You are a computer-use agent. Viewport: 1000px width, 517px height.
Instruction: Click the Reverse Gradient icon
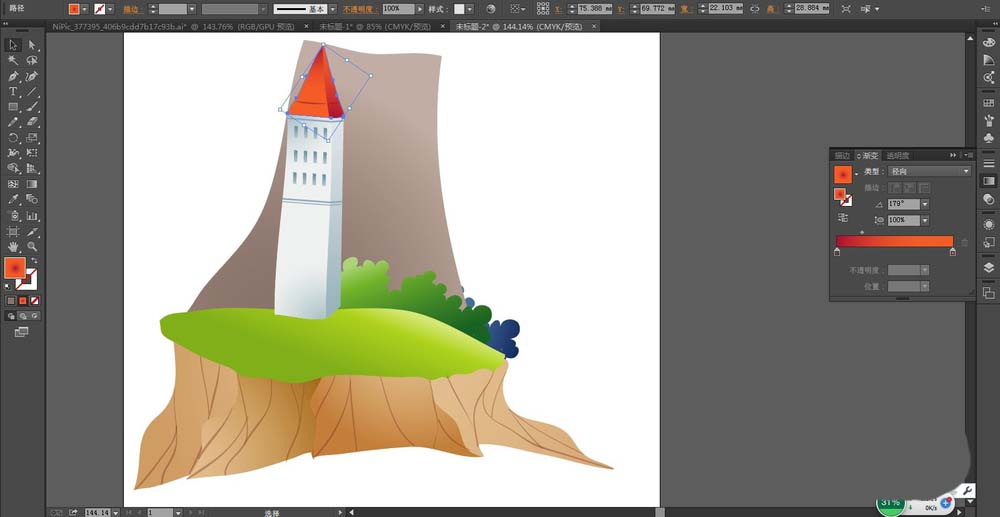point(843,217)
